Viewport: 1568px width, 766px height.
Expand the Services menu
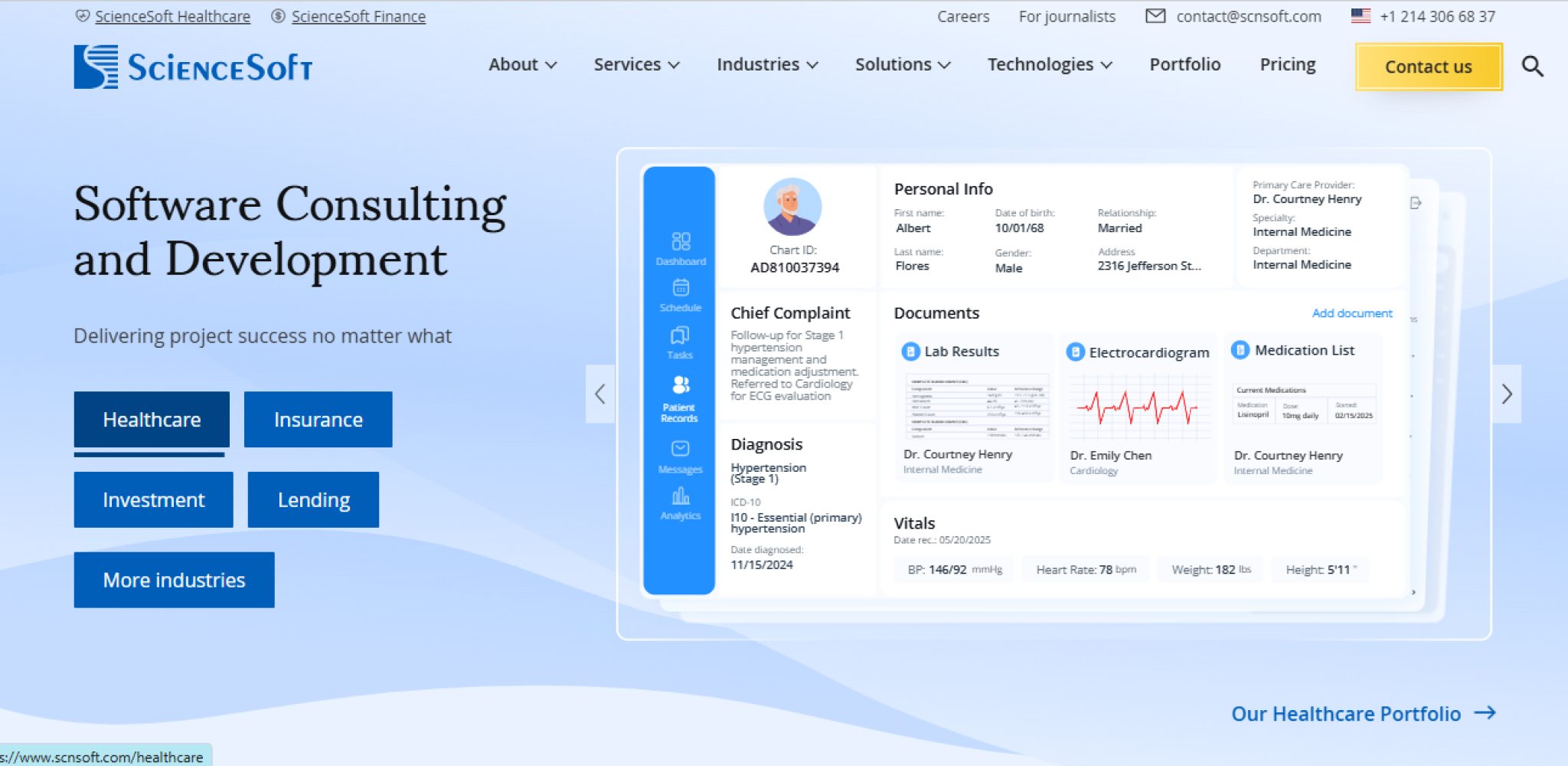pos(637,65)
